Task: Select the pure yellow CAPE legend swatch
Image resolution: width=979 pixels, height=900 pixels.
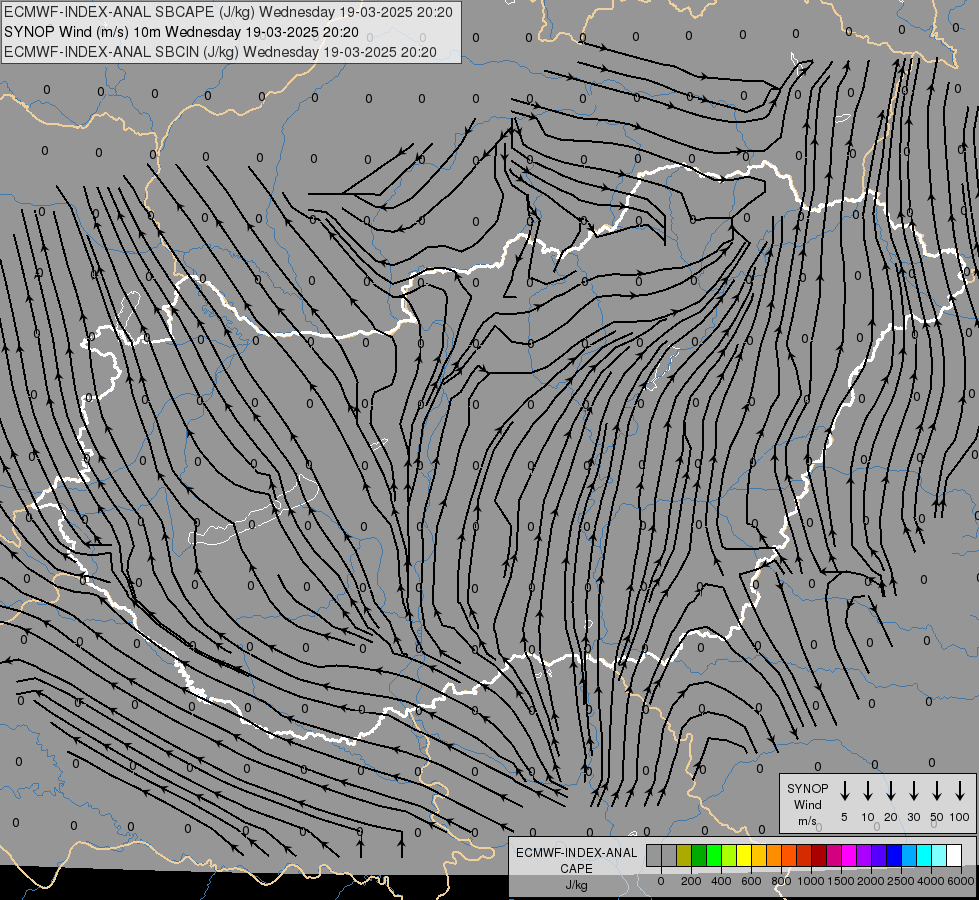Action: pyautogui.click(x=744, y=855)
